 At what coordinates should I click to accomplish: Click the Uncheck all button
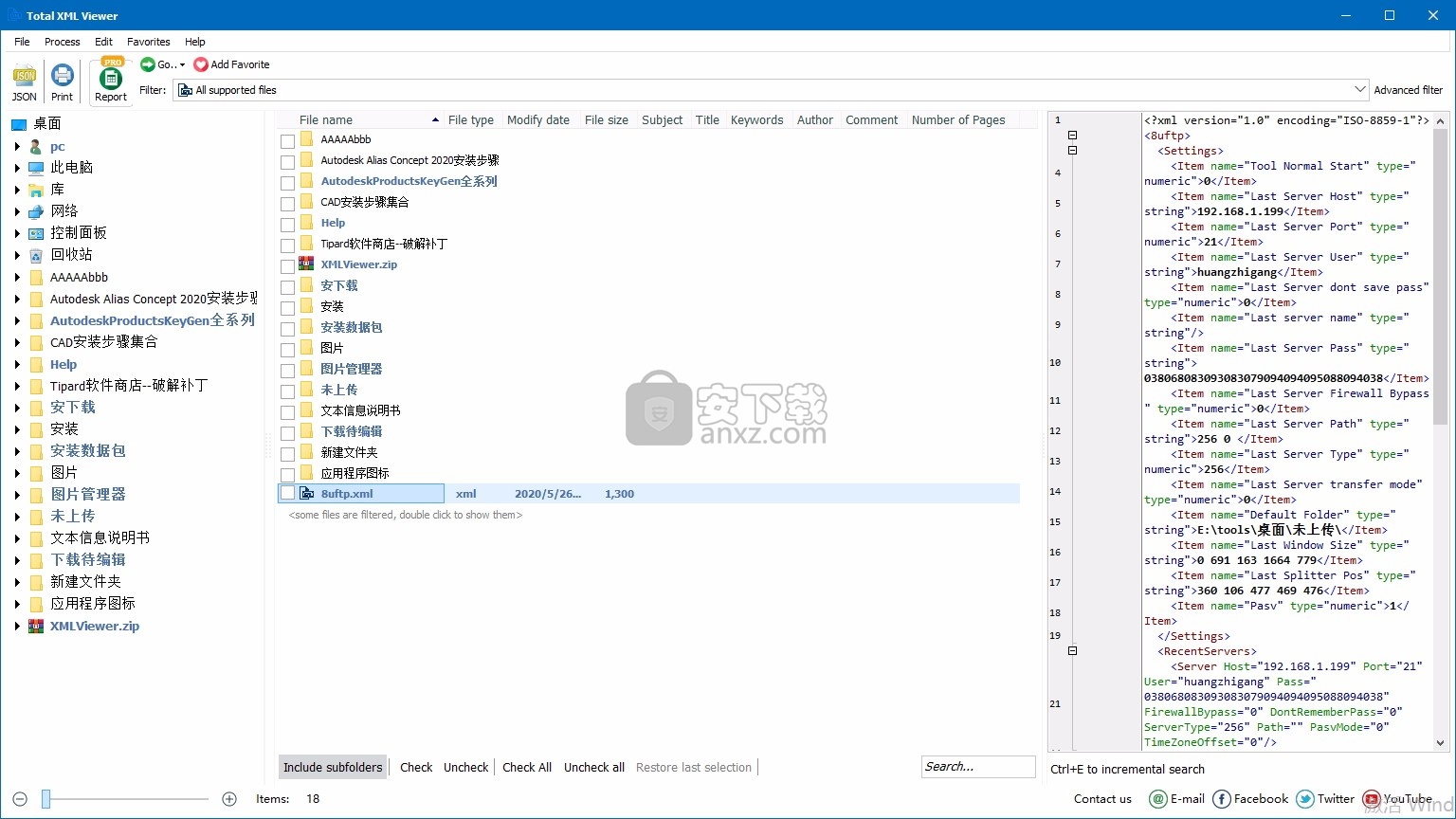594,768
